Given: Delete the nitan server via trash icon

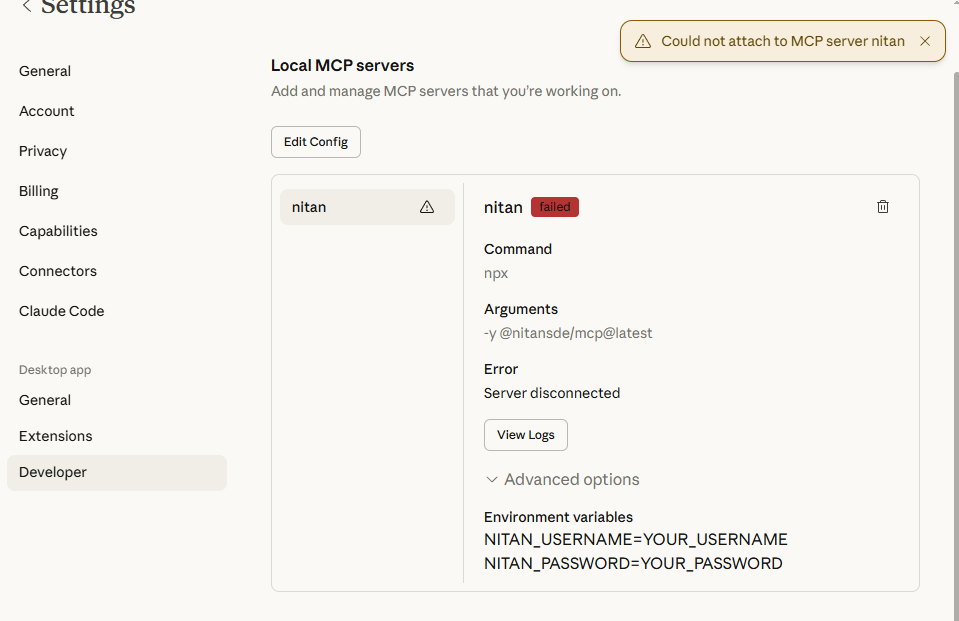Looking at the screenshot, I should 883,207.
